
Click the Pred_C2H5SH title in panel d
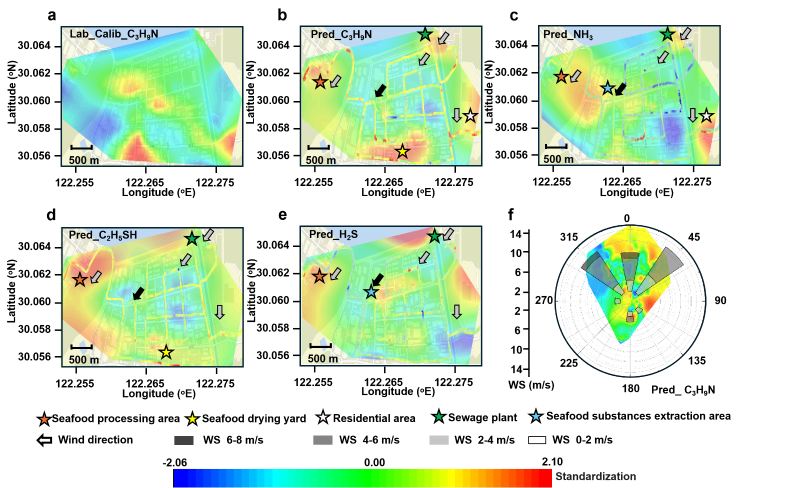pyautogui.click(x=103, y=235)
